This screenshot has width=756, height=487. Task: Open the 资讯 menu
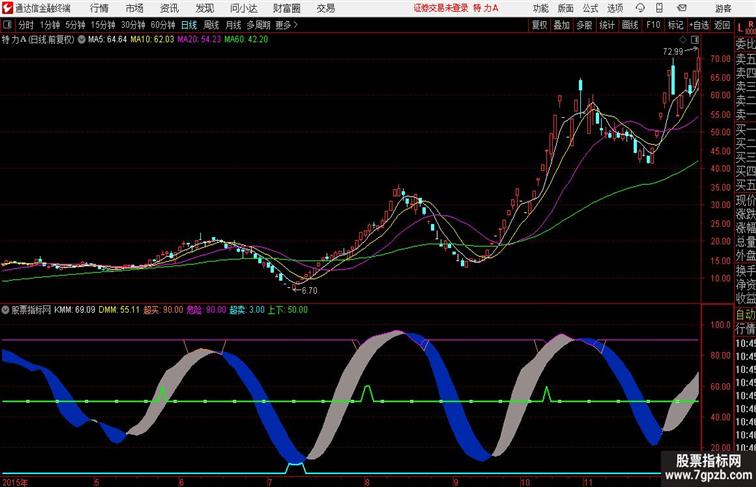click(x=169, y=8)
